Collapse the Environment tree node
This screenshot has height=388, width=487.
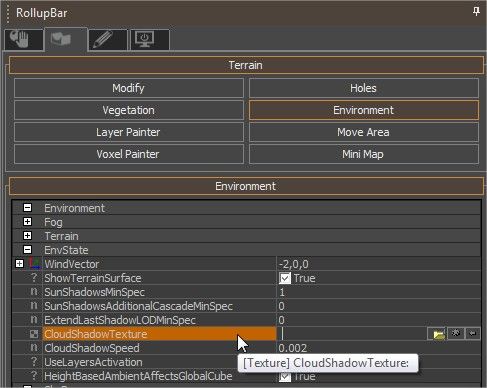[x=28, y=208]
